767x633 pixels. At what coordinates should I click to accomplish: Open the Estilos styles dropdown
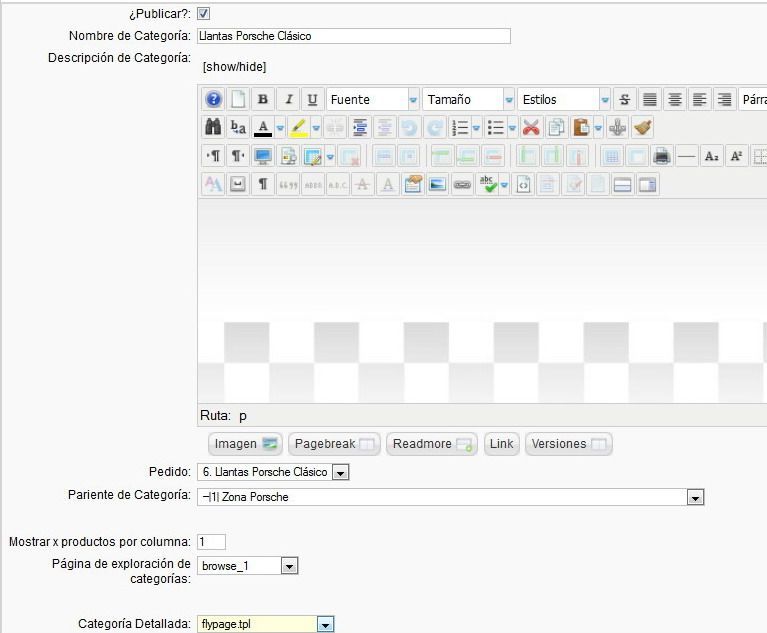(x=564, y=99)
